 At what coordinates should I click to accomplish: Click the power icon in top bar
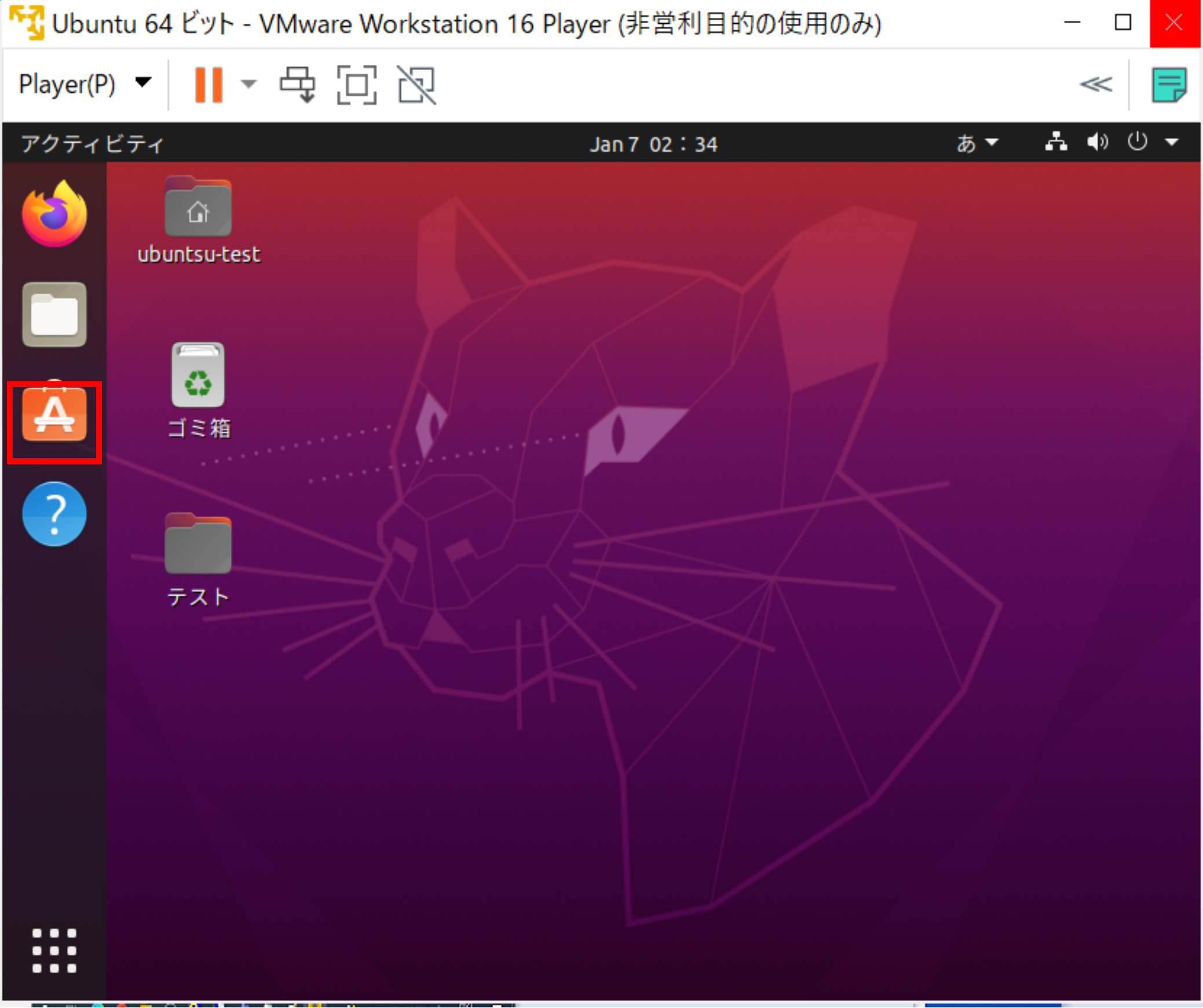point(1137,141)
